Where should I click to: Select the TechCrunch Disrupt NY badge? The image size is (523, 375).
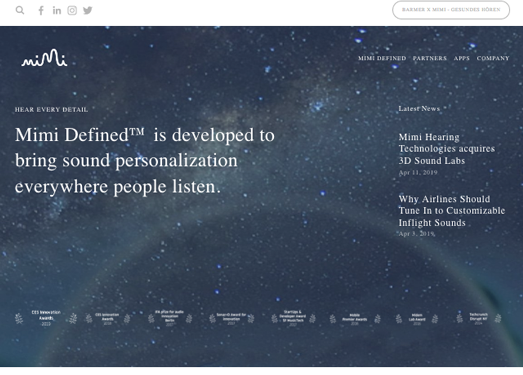[479, 318]
